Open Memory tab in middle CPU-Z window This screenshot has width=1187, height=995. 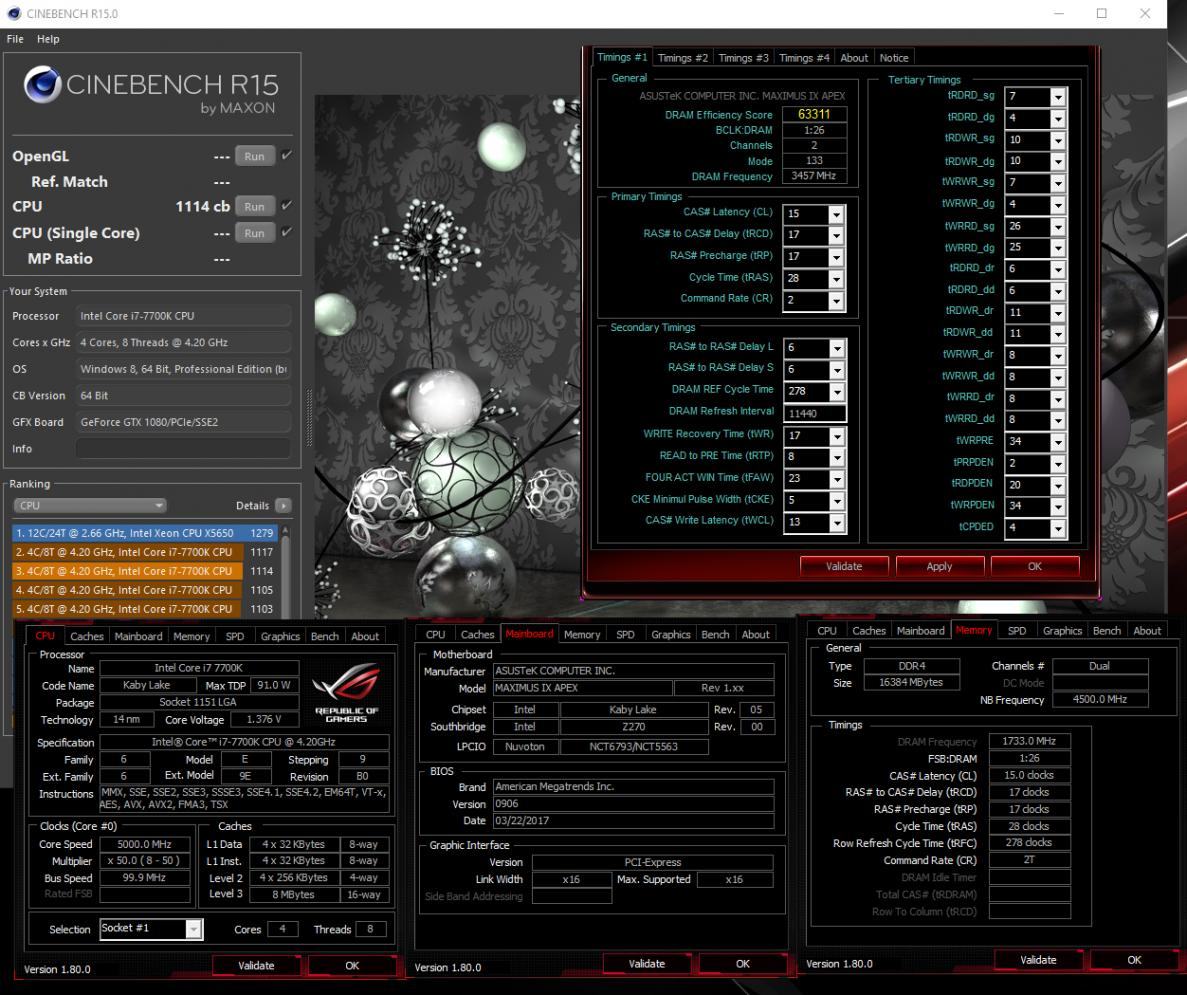581,635
